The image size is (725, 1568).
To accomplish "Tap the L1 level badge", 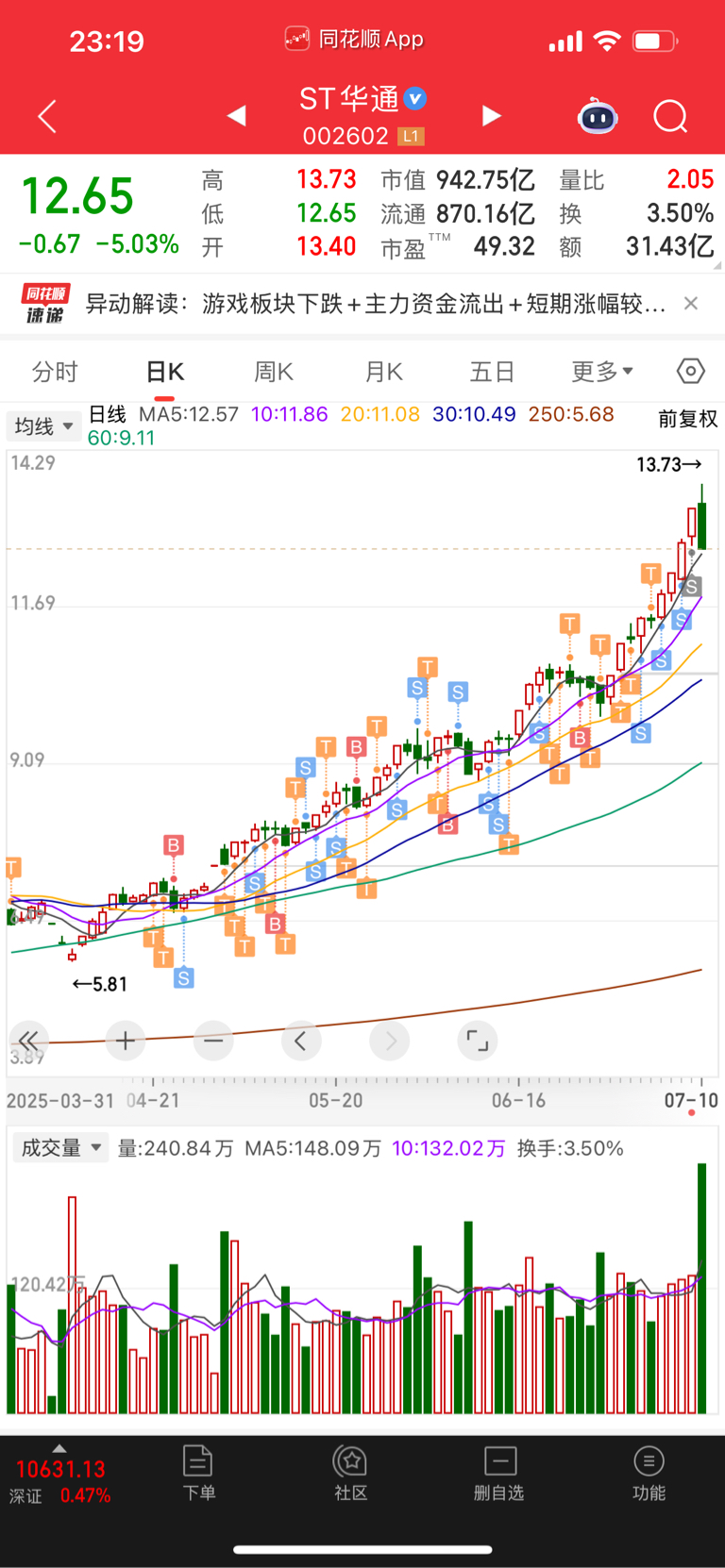I will click(411, 137).
